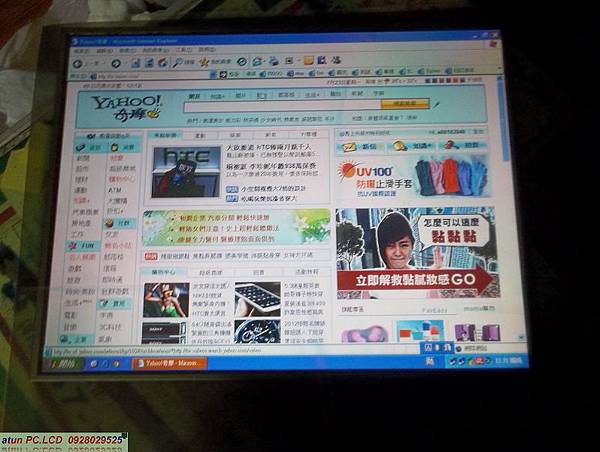The width and height of the screenshot is (600, 452).
Task: Click the IME language indicator in taskbar
Action: coord(430,361)
